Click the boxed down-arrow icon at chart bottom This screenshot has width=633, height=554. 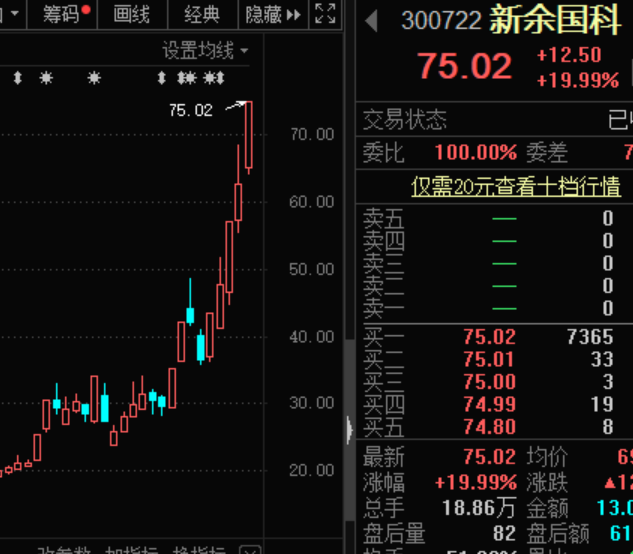tap(250, 550)
